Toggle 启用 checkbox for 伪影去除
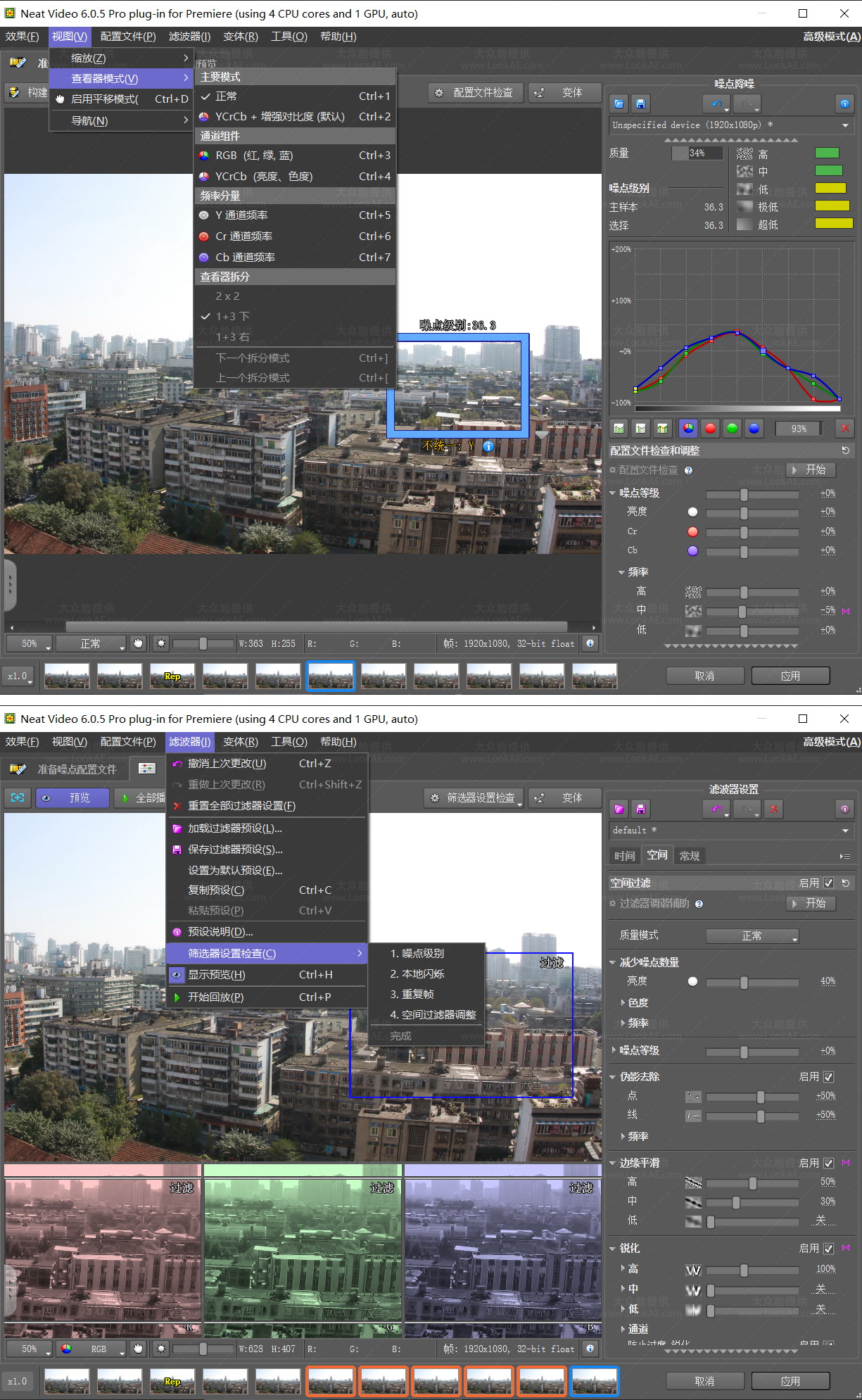This screenshot has height=1400, width=862. point(828,1077)
